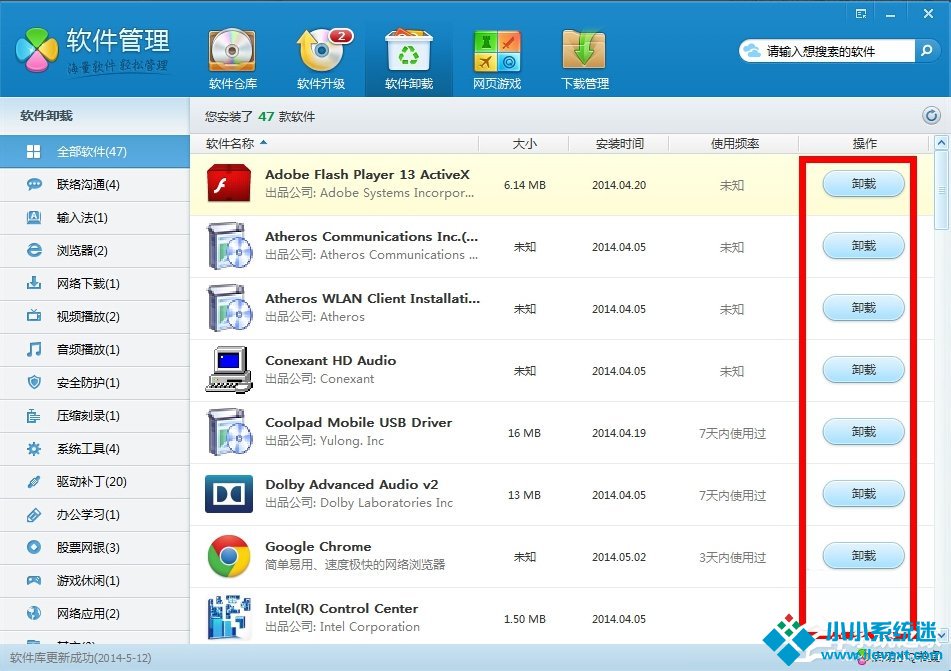Screen dimensions: 951x671
Task: Sort by 使用频率 column header
Action: pos(734,144)
